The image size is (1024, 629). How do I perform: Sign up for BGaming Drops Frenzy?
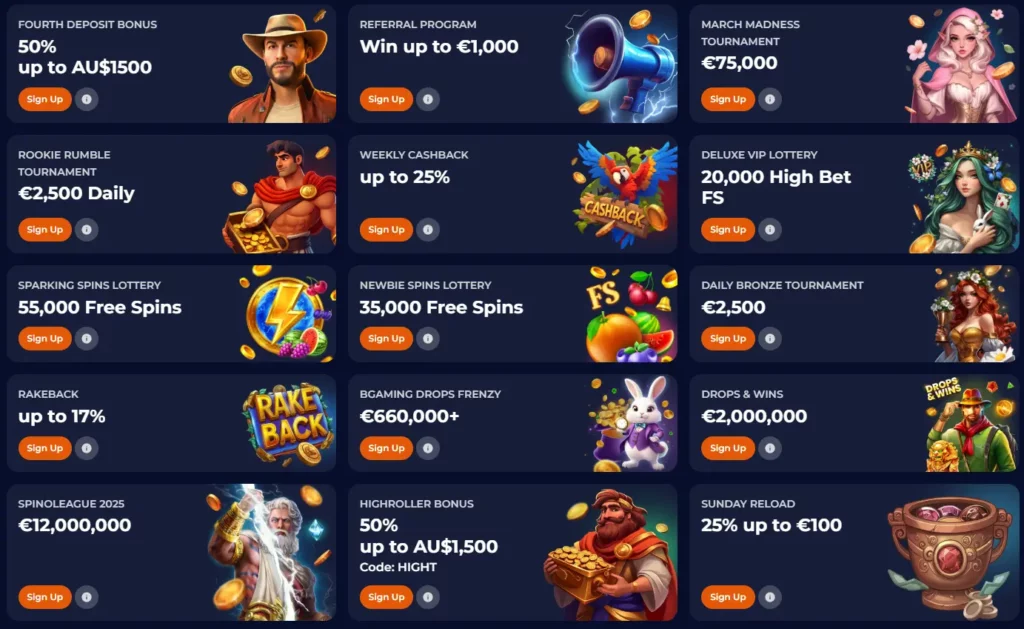pos(387,448)
